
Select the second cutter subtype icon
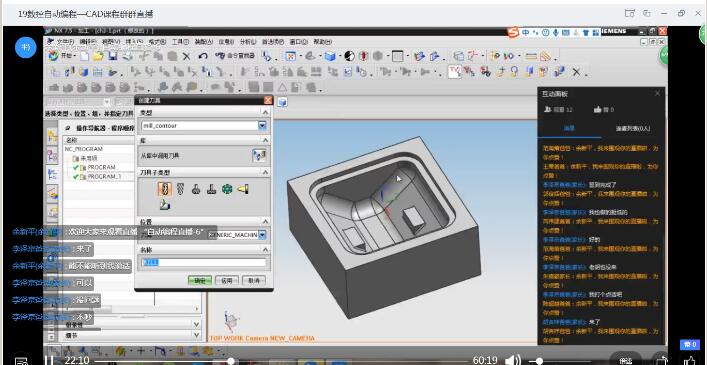click(180, 189)
